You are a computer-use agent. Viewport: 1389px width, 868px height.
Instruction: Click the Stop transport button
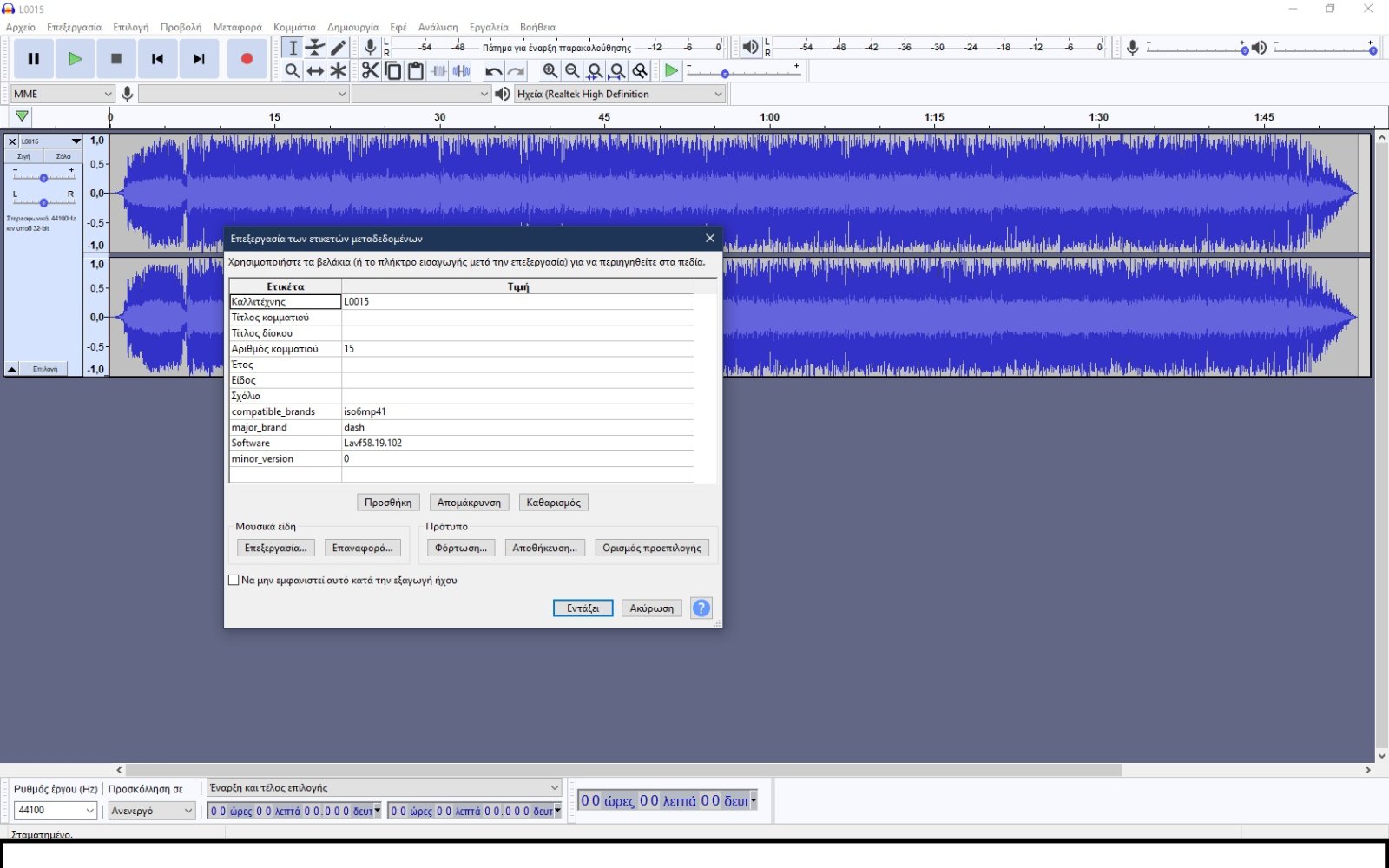(x=115, y=59)
